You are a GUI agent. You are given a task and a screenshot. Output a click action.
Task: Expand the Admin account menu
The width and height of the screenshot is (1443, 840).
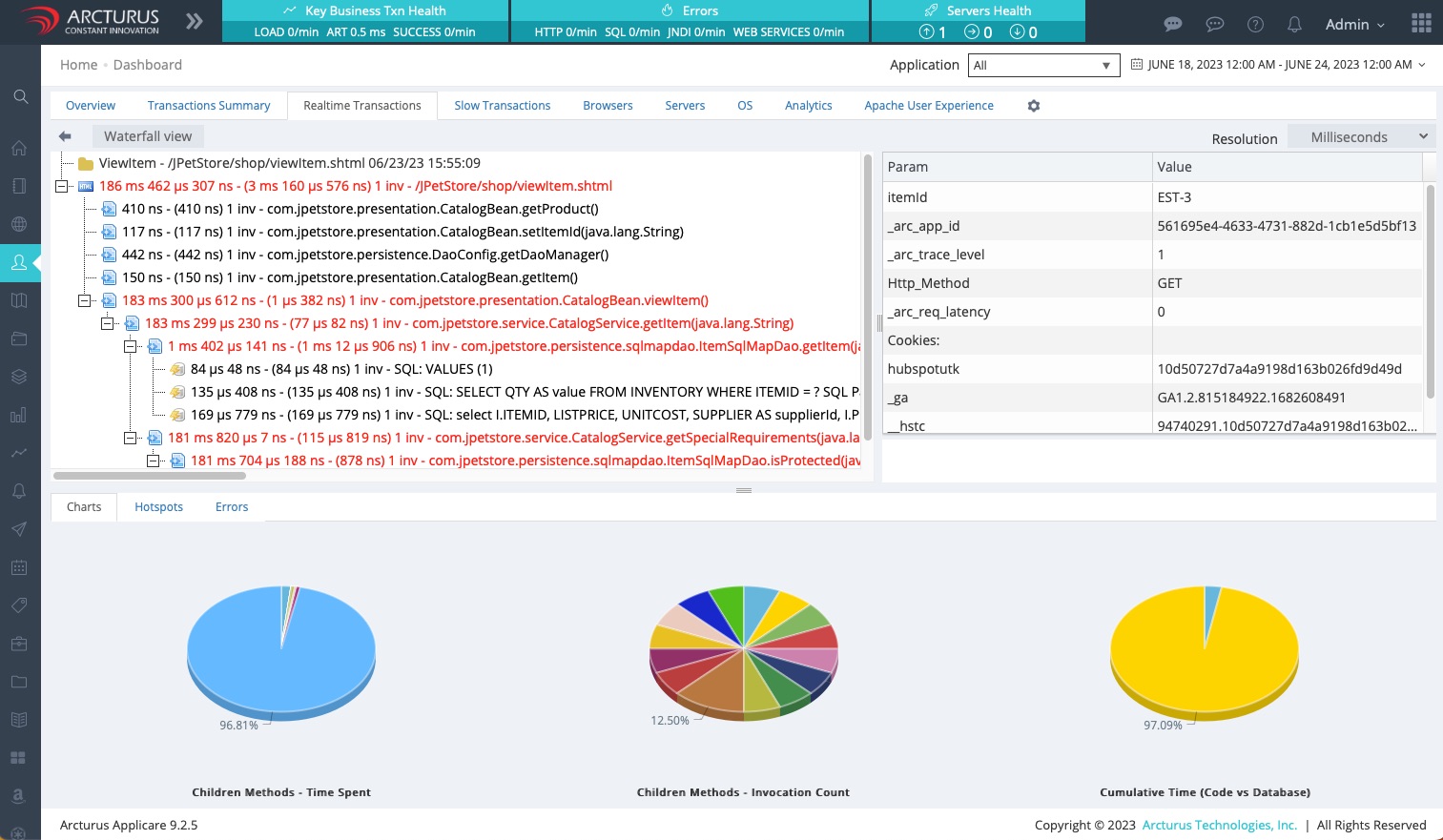tap(1353, 25)
